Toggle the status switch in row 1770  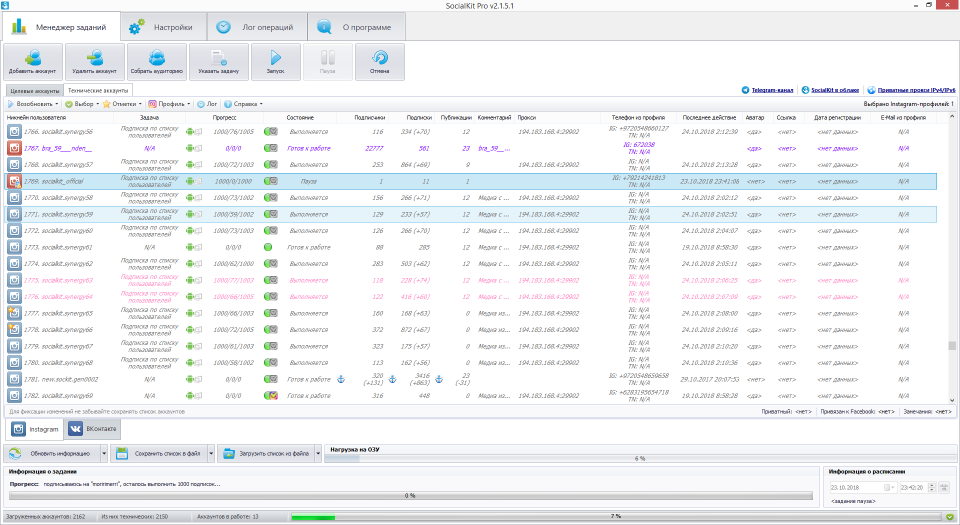pos(271,198)
